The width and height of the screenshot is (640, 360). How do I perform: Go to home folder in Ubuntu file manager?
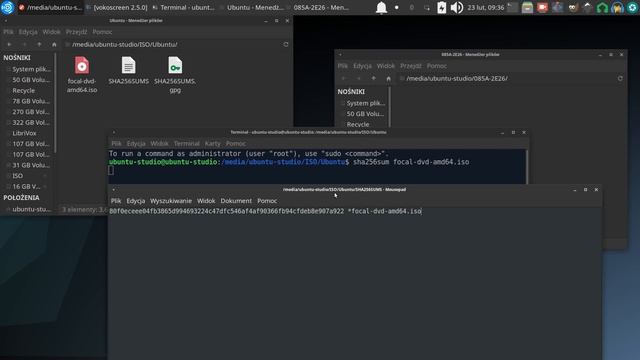pyautogui.click(x=54, y=44)
